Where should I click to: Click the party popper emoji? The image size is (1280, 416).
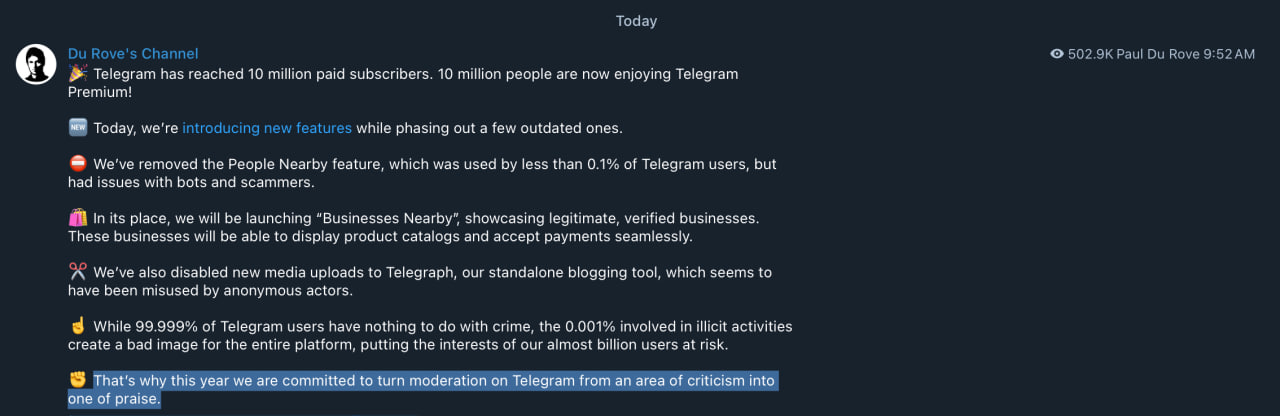click(78, 74)
